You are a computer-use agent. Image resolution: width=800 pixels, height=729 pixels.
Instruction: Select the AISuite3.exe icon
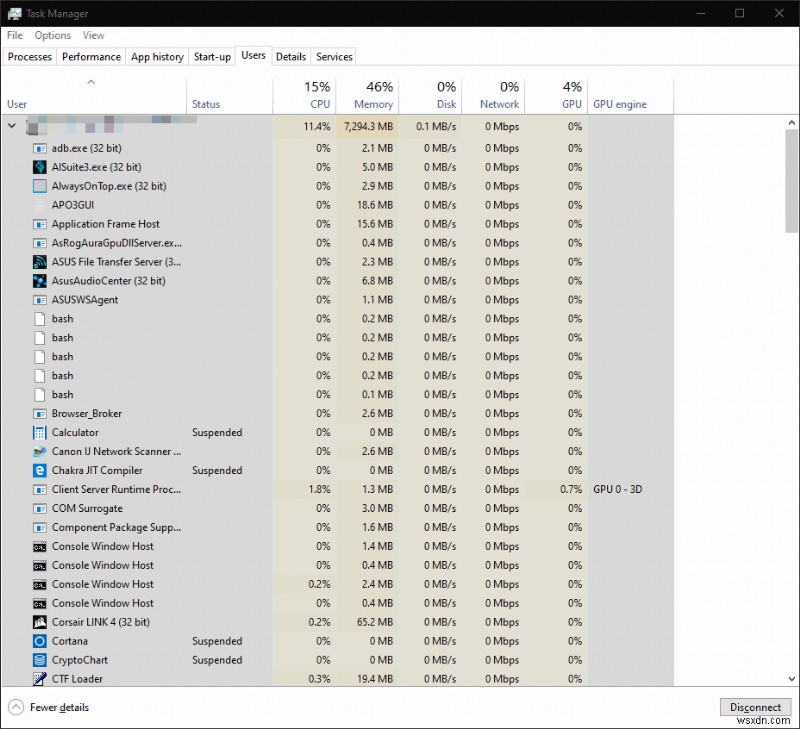point(40,166)
